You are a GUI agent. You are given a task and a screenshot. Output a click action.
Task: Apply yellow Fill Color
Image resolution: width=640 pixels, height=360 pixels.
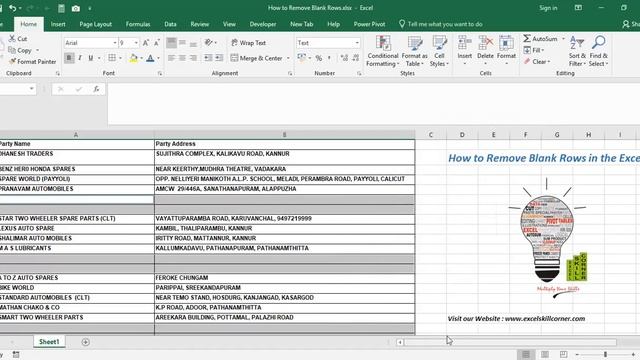133,58
